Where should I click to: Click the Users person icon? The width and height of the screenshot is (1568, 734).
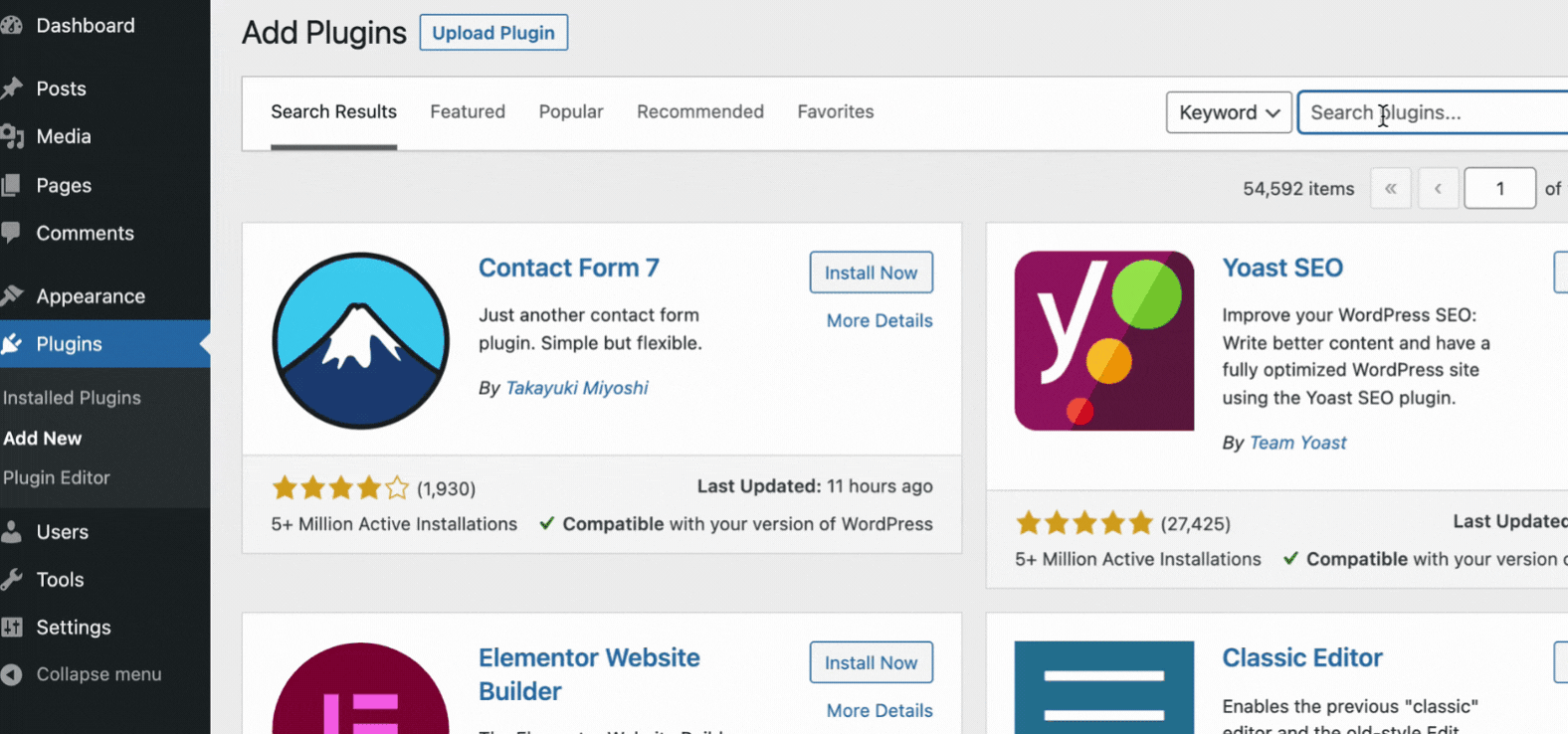11,532
